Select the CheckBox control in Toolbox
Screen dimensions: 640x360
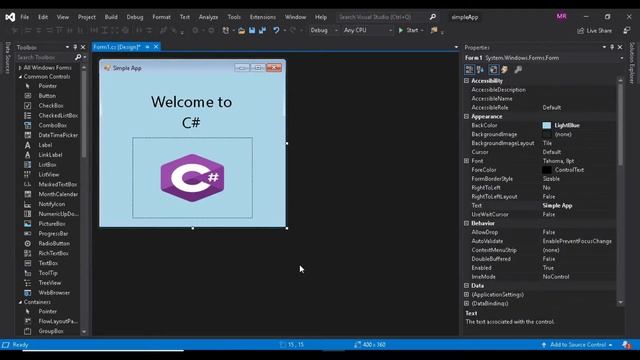[x=51, y=106]
